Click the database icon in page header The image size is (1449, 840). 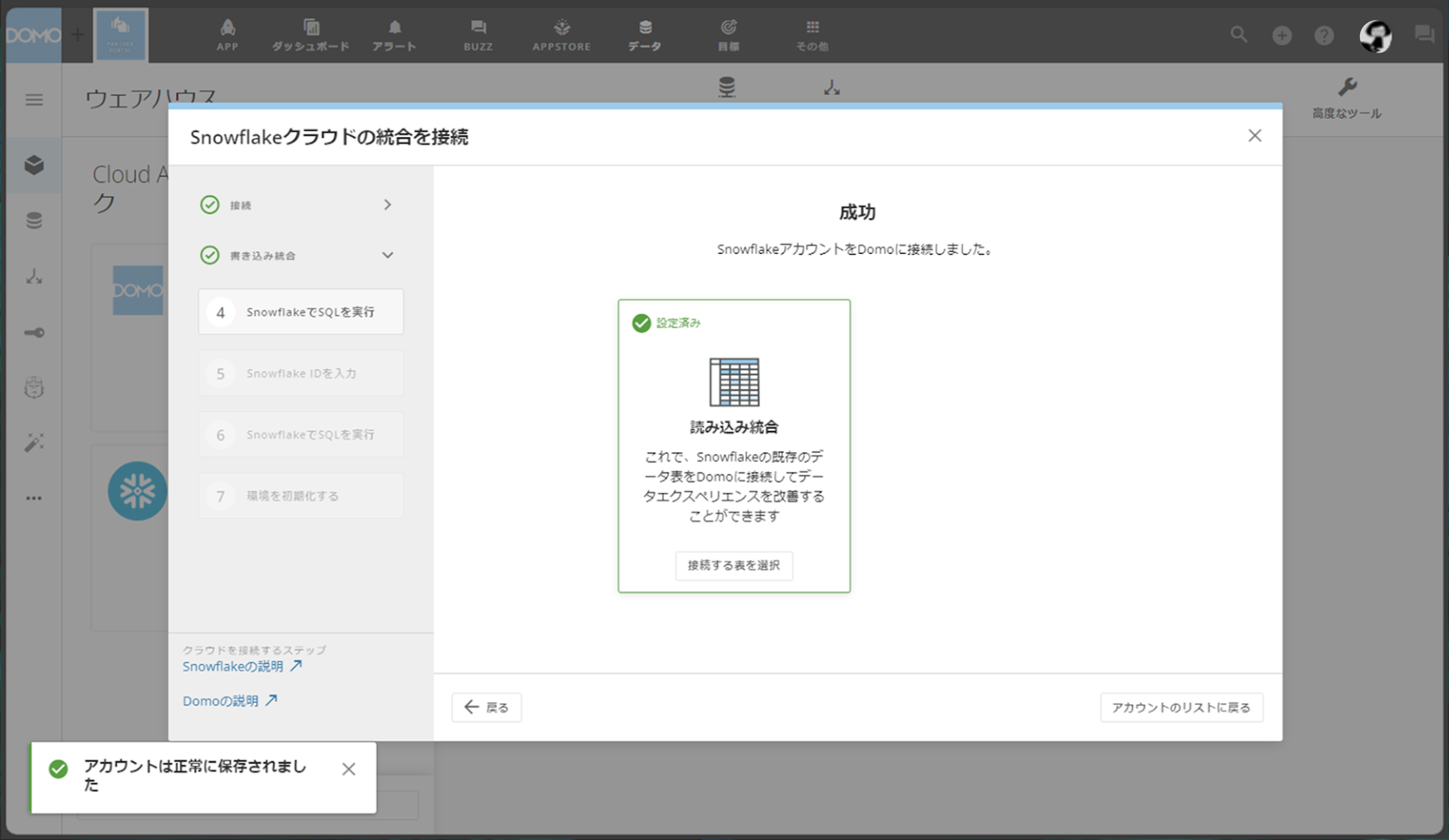click(727, 87)
